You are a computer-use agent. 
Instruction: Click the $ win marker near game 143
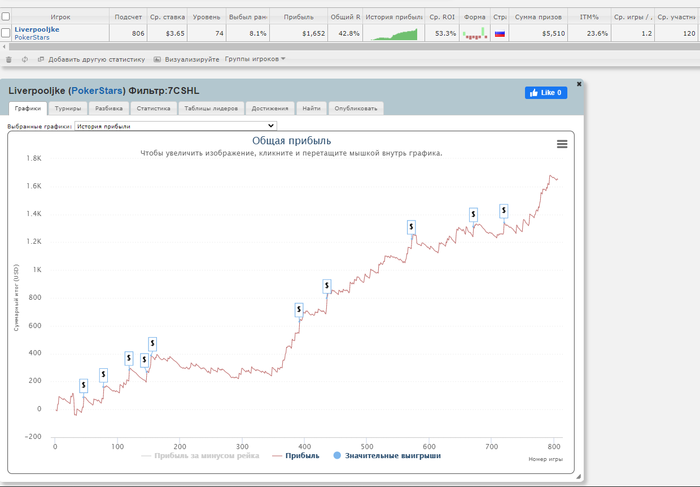tap(144, 360)
